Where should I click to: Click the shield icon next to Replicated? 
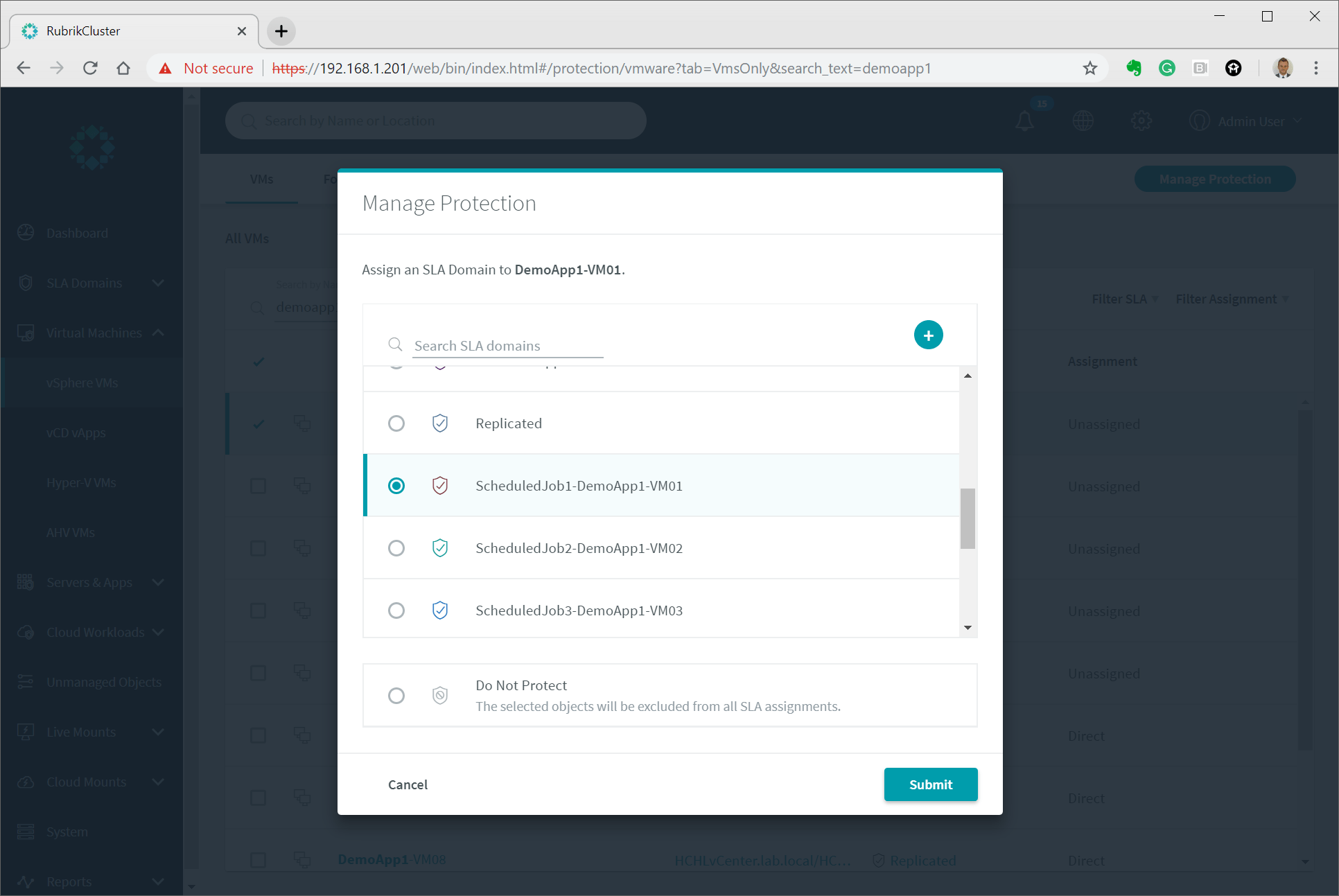pyautogui.click(x=439, y=423)
